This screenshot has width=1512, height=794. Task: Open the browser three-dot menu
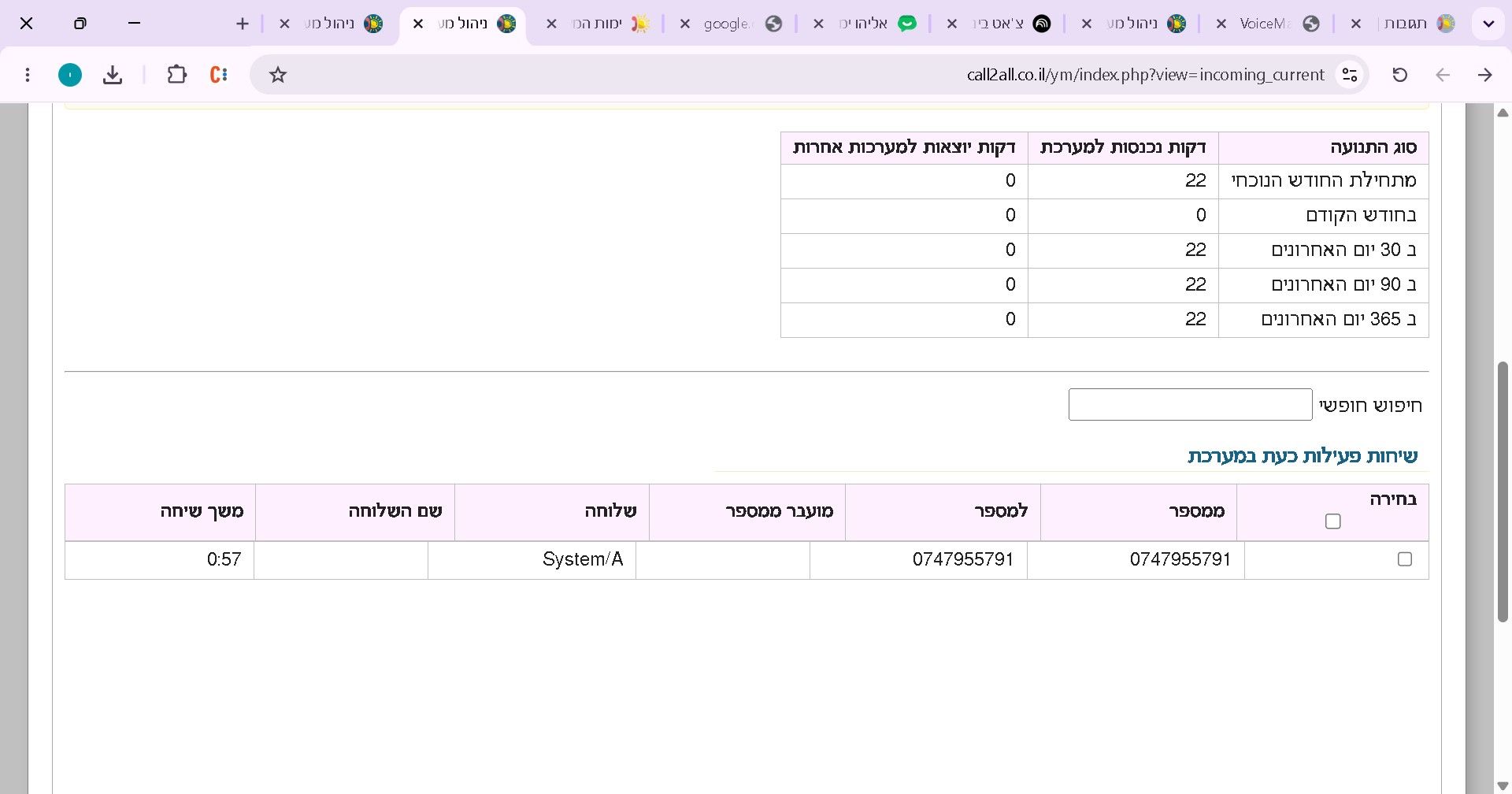(x=28, y=75)
